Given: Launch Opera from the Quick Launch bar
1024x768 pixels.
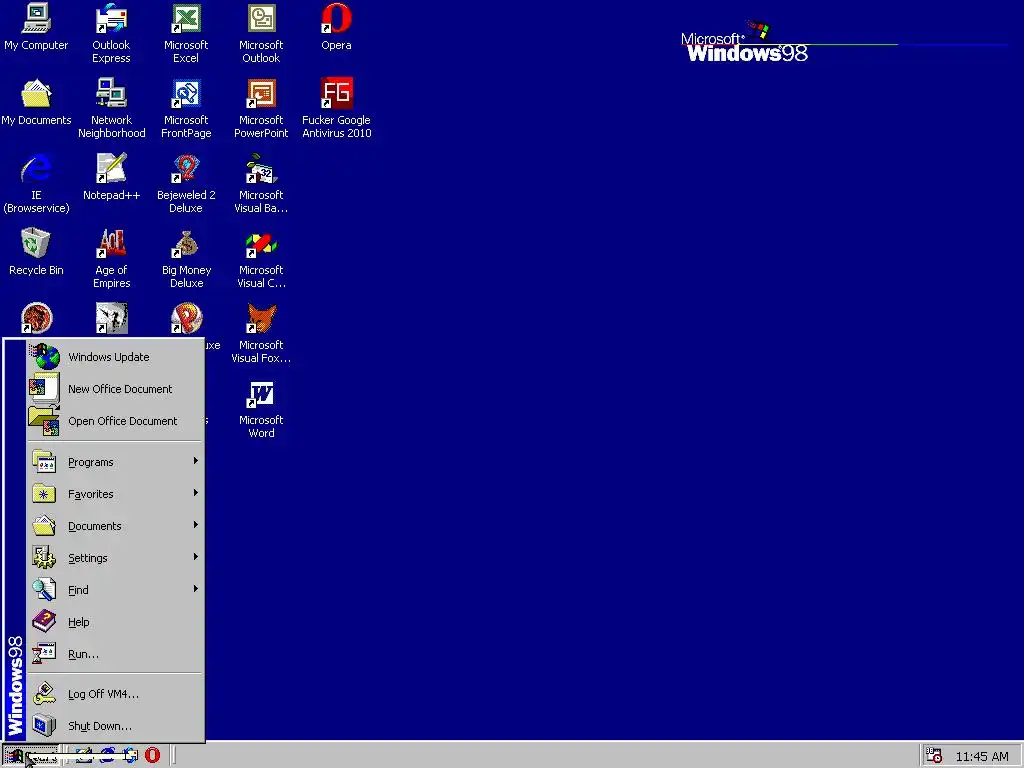Looking at the screenshot, I should (152, 755).
